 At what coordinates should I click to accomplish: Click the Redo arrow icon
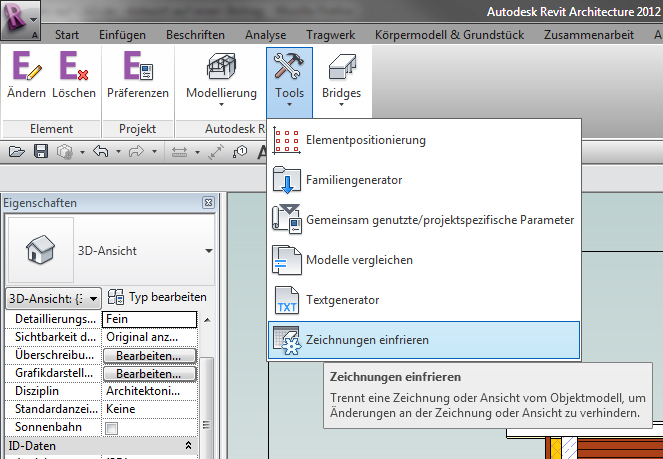coord(136,151)
